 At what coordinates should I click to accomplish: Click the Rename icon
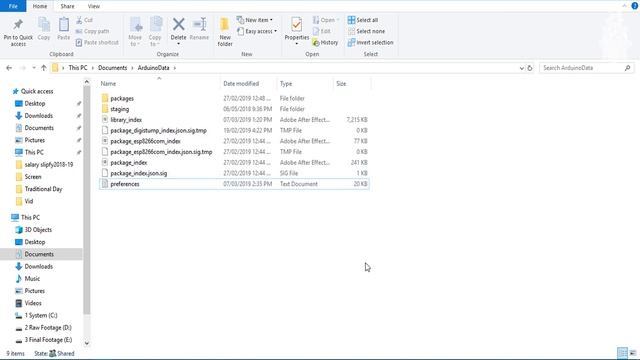click(200, 24)
